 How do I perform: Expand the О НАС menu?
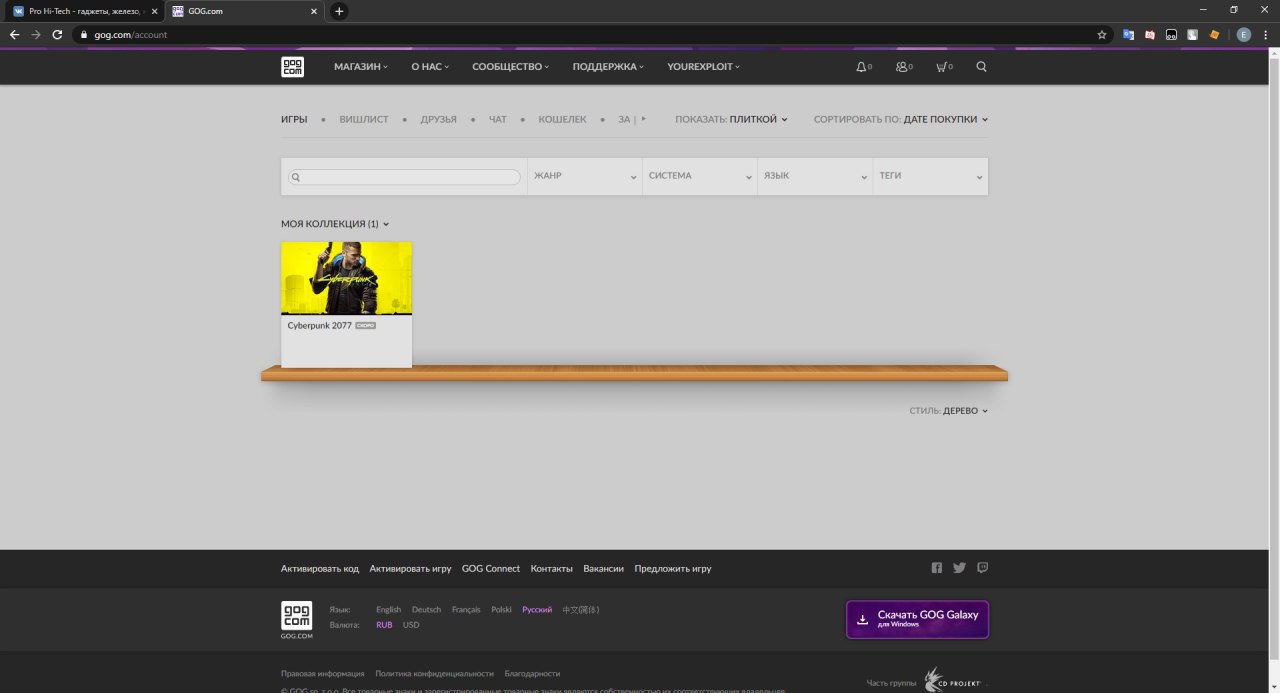pyautogui.click(x=430, y=67)
